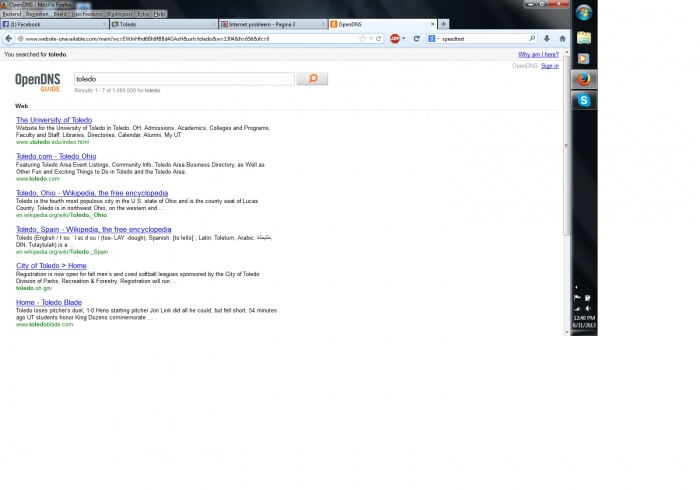Close the (1) Facebook tab

click(104, 24)
